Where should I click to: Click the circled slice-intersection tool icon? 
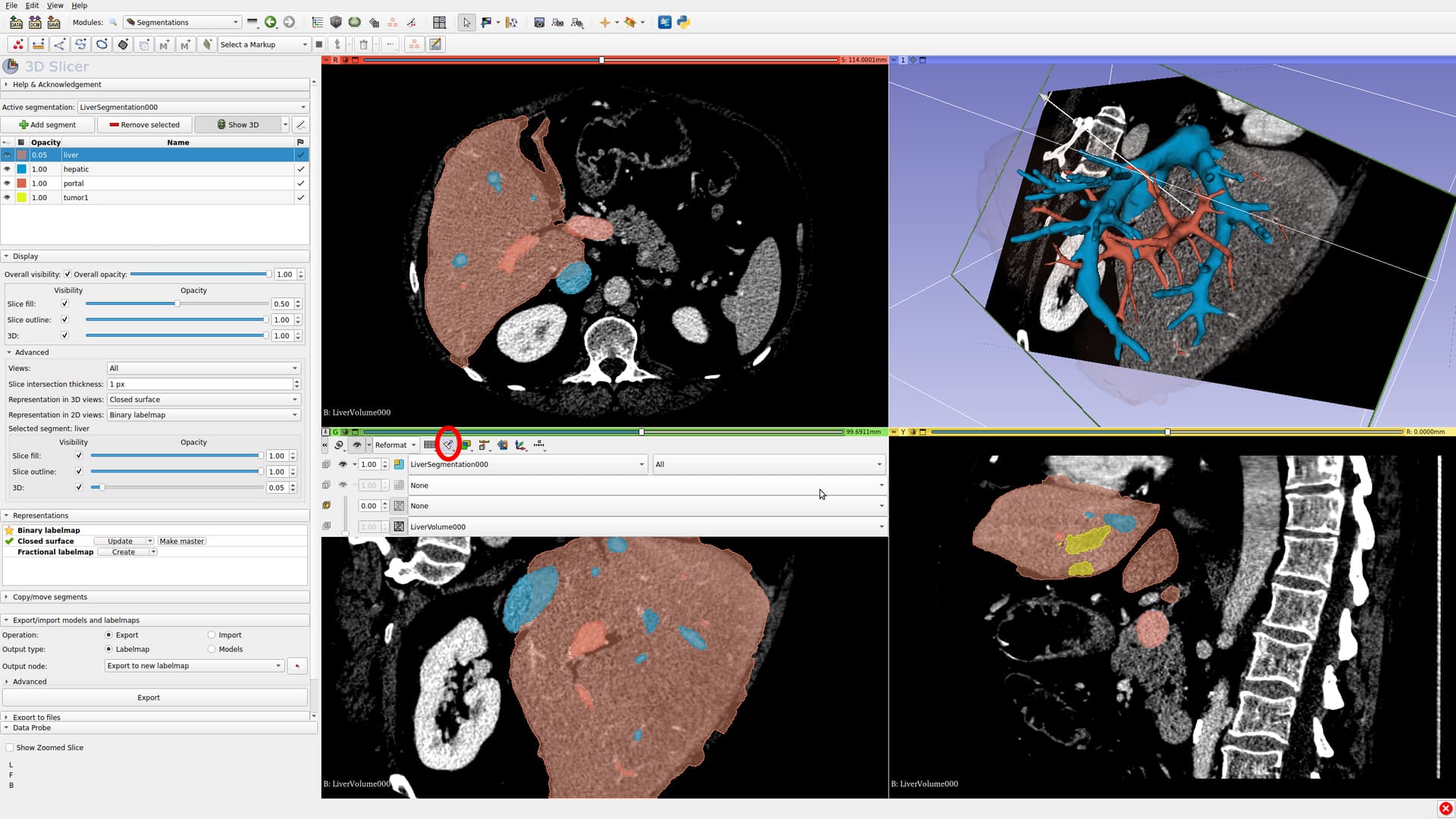click(x=448, y=445)
